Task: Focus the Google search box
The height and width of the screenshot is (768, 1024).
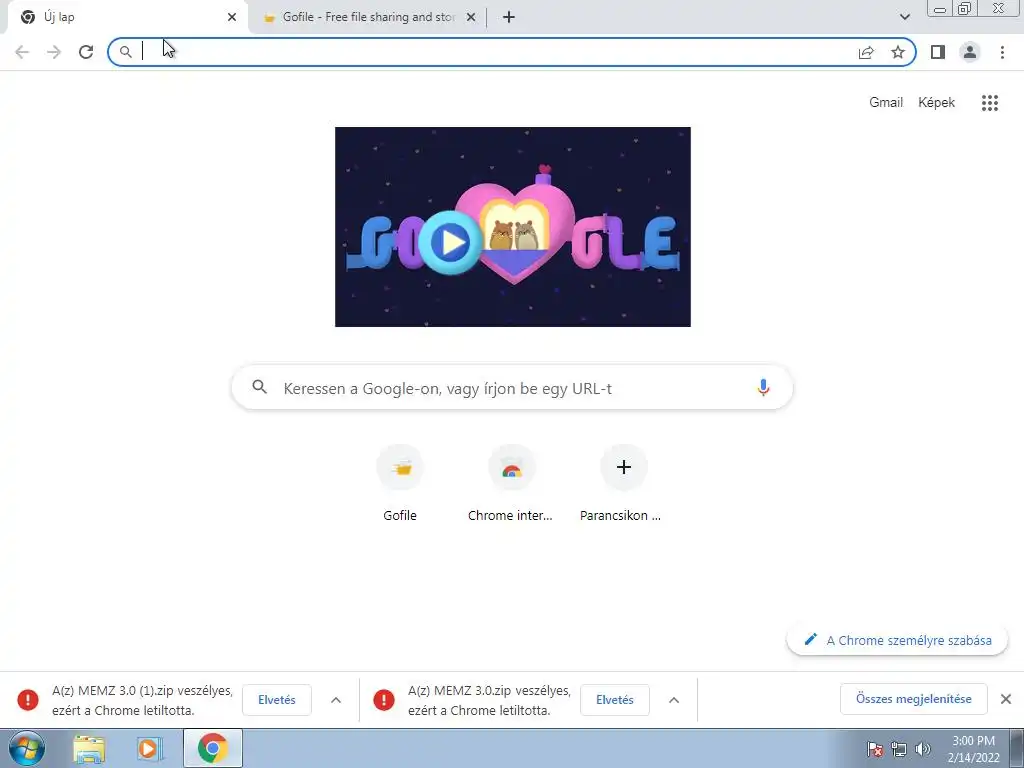Action: 513,388
